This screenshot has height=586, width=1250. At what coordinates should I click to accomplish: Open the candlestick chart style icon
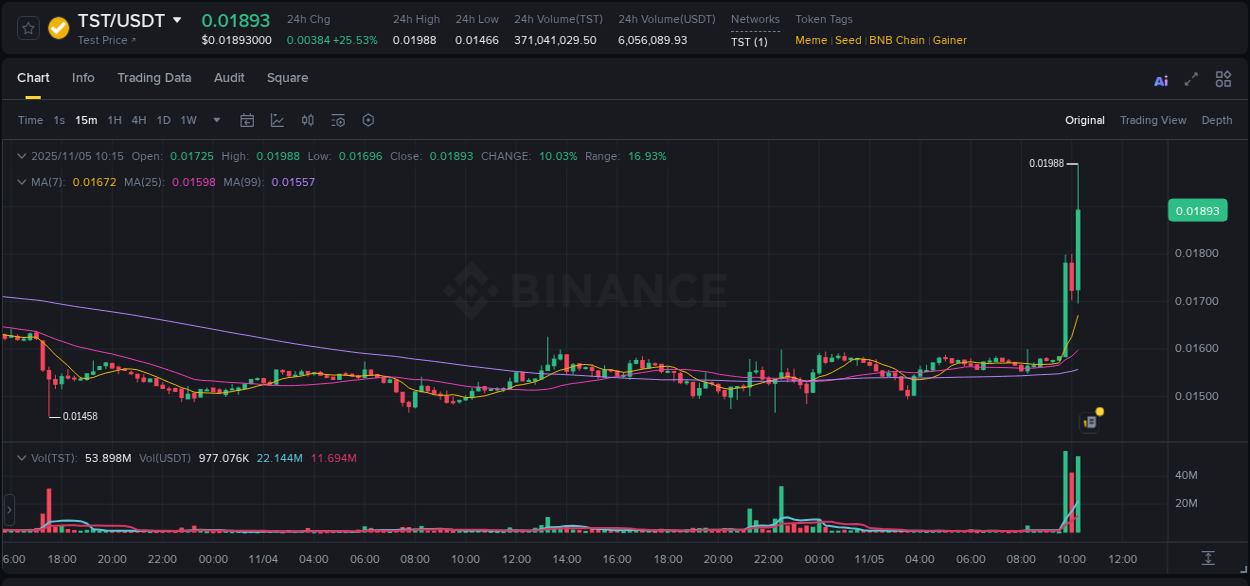(x=308, y=120)
